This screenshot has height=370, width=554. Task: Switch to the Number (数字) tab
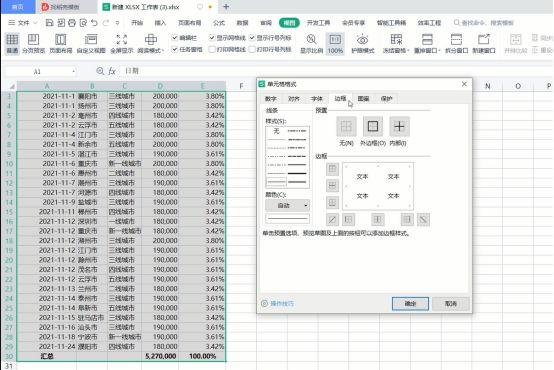[271, 99]
